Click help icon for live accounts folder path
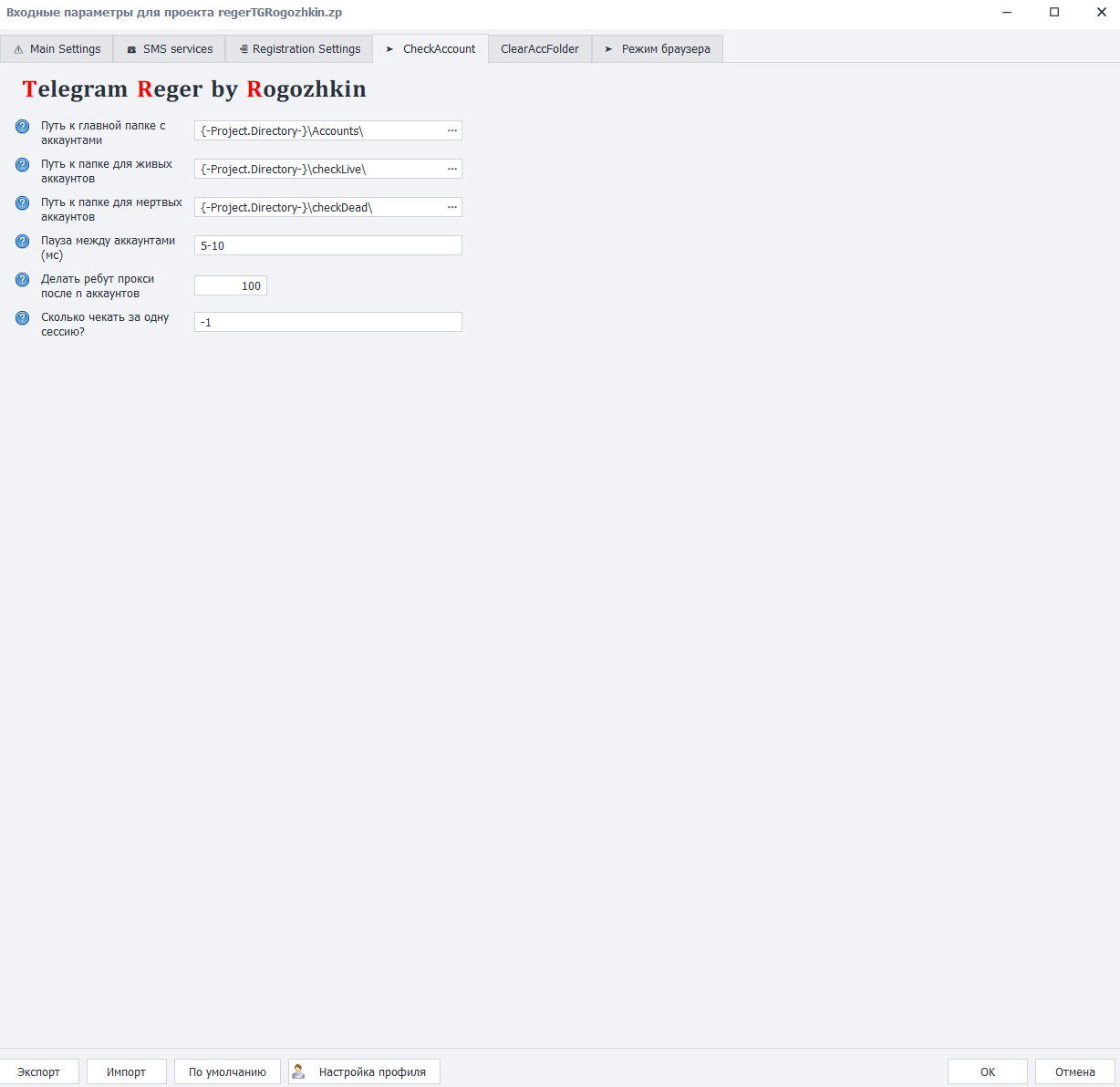Screen dimensions: 1120x1087 click(x=23, y=165)
